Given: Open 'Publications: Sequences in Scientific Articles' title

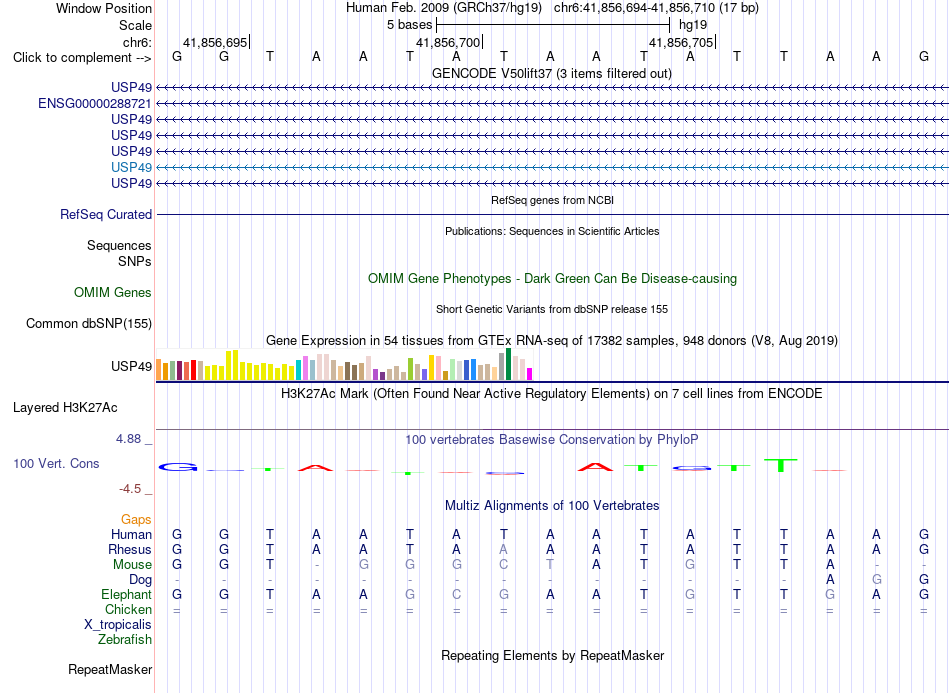Looking at the screenshot, I should [552, 231].
